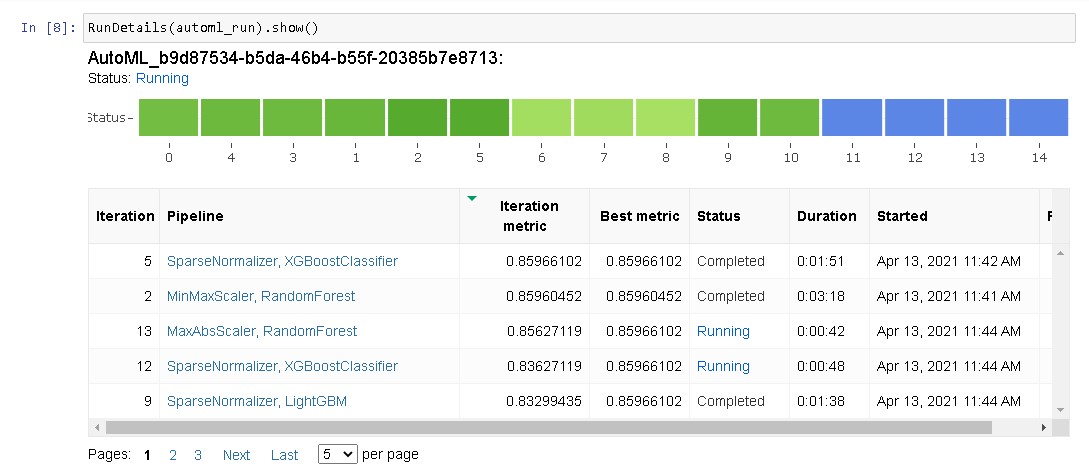Open the SparseNormalizer, XGBoostClassifier pipeline of iteration 5

coord(282,261)
